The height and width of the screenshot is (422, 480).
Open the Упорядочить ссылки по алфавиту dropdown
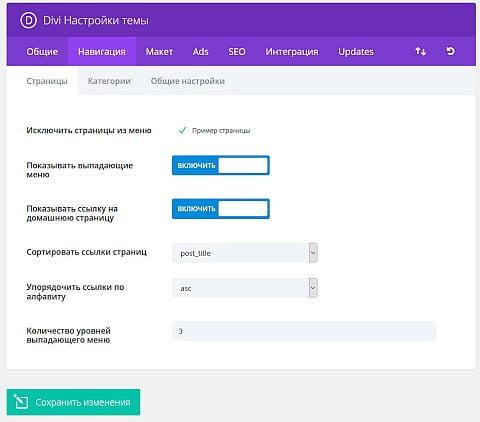pos(245,288)
